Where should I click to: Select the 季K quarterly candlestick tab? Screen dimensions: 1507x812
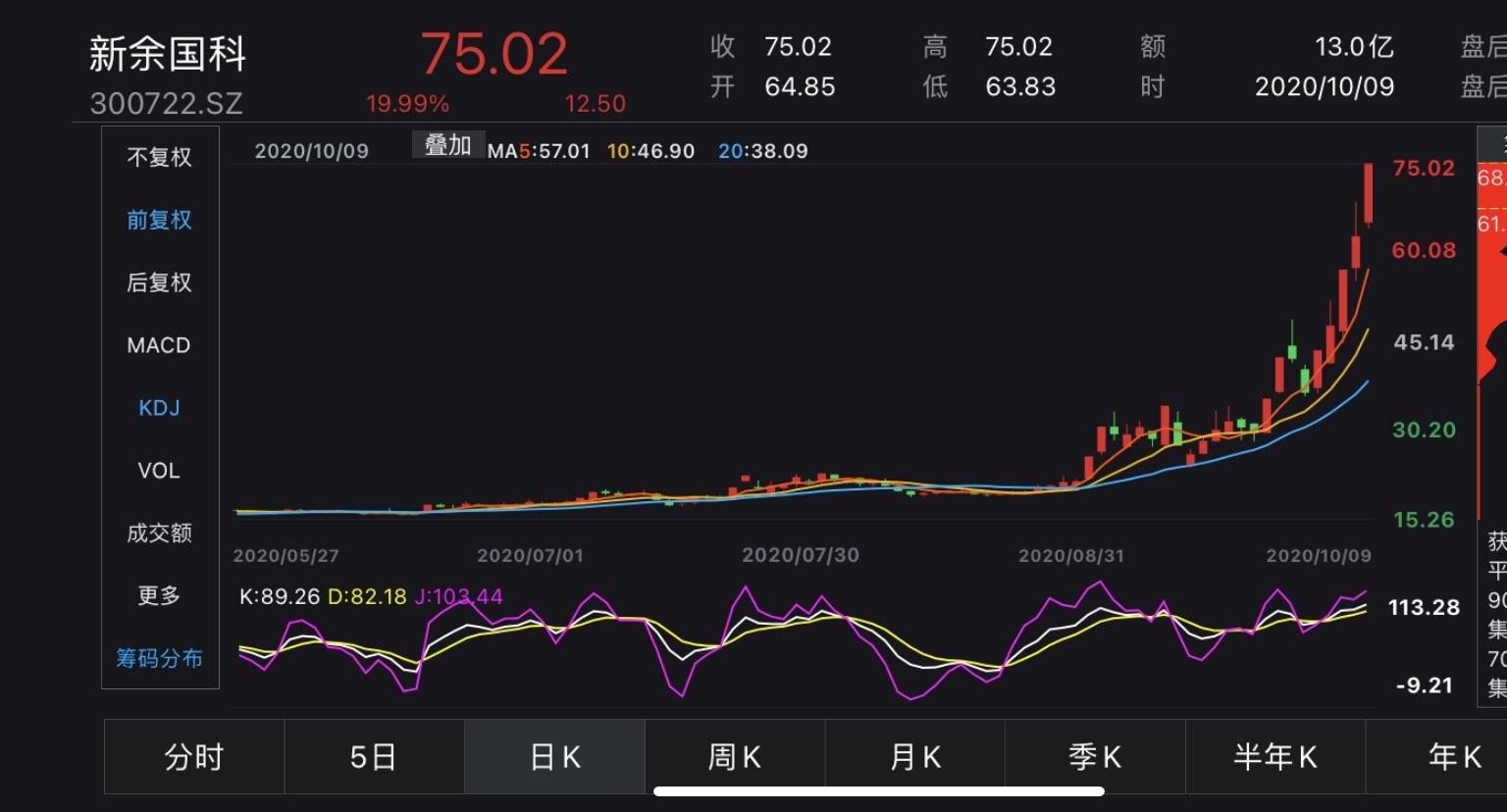(1095, 756)
